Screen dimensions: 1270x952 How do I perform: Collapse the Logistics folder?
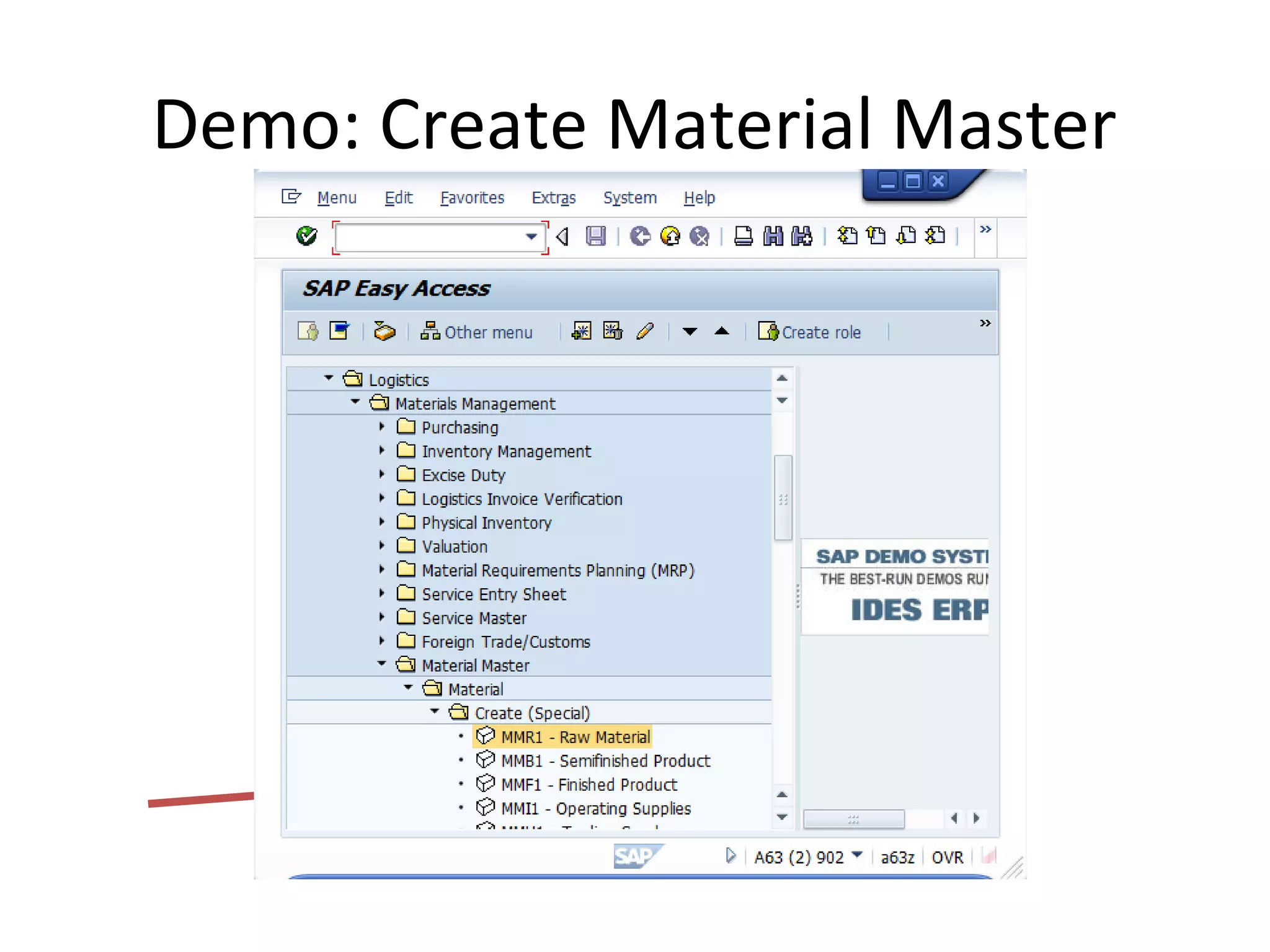tap(329, 377)
